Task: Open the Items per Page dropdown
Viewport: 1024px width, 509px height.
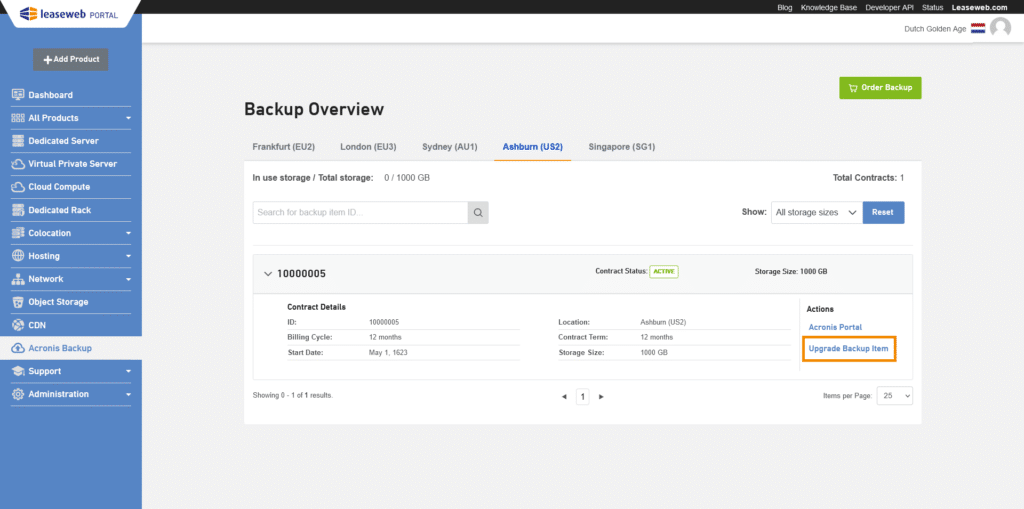Action: tap(895, 396)
